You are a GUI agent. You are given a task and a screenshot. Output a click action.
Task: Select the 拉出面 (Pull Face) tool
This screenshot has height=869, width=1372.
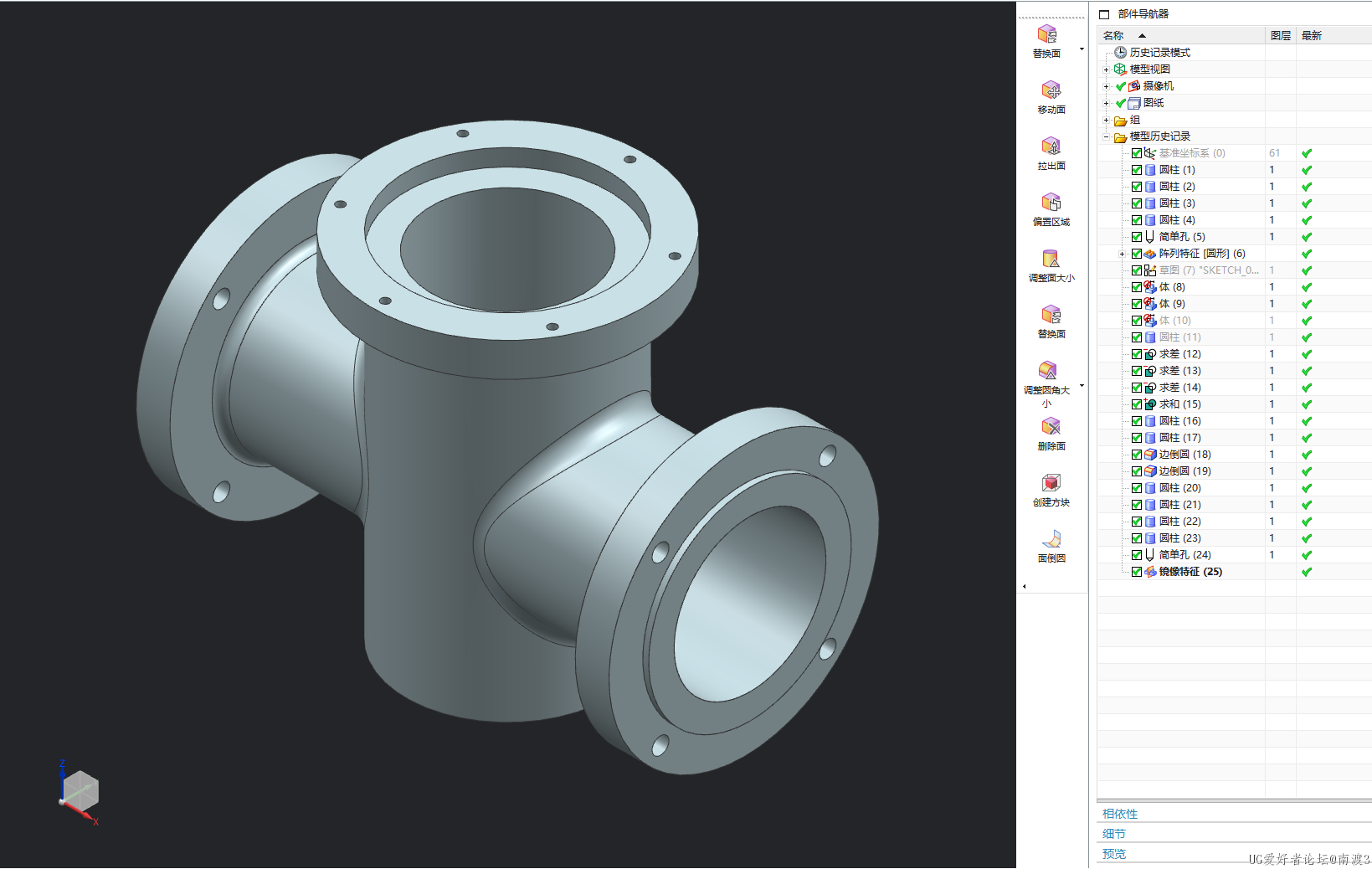click(x=1051, y=153)
